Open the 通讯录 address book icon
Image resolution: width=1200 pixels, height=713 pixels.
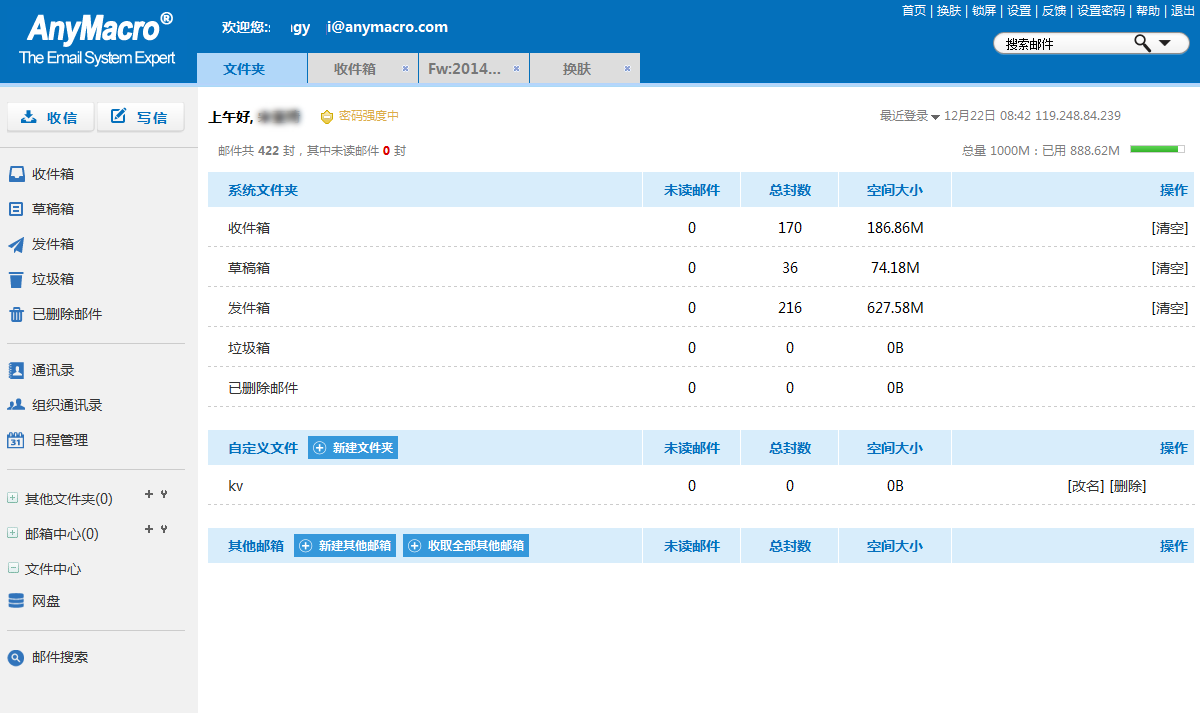click(16, 370)
